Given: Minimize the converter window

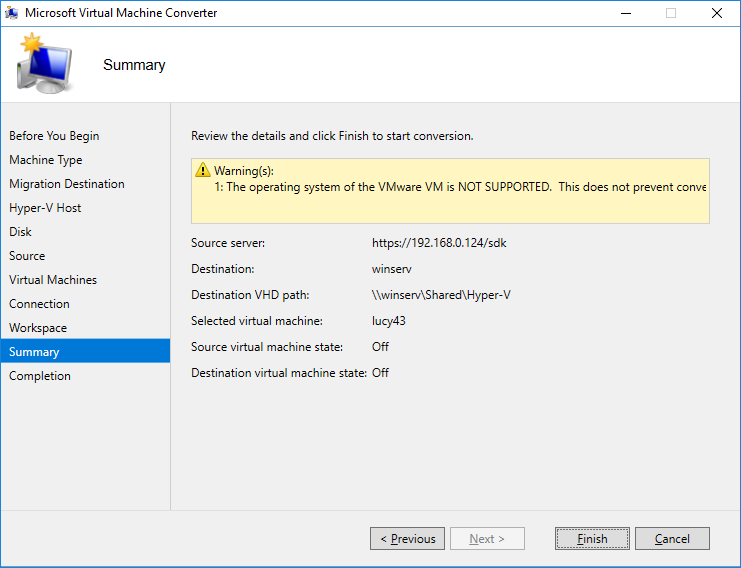Looking at the screenshot, I should click(626, 13).
